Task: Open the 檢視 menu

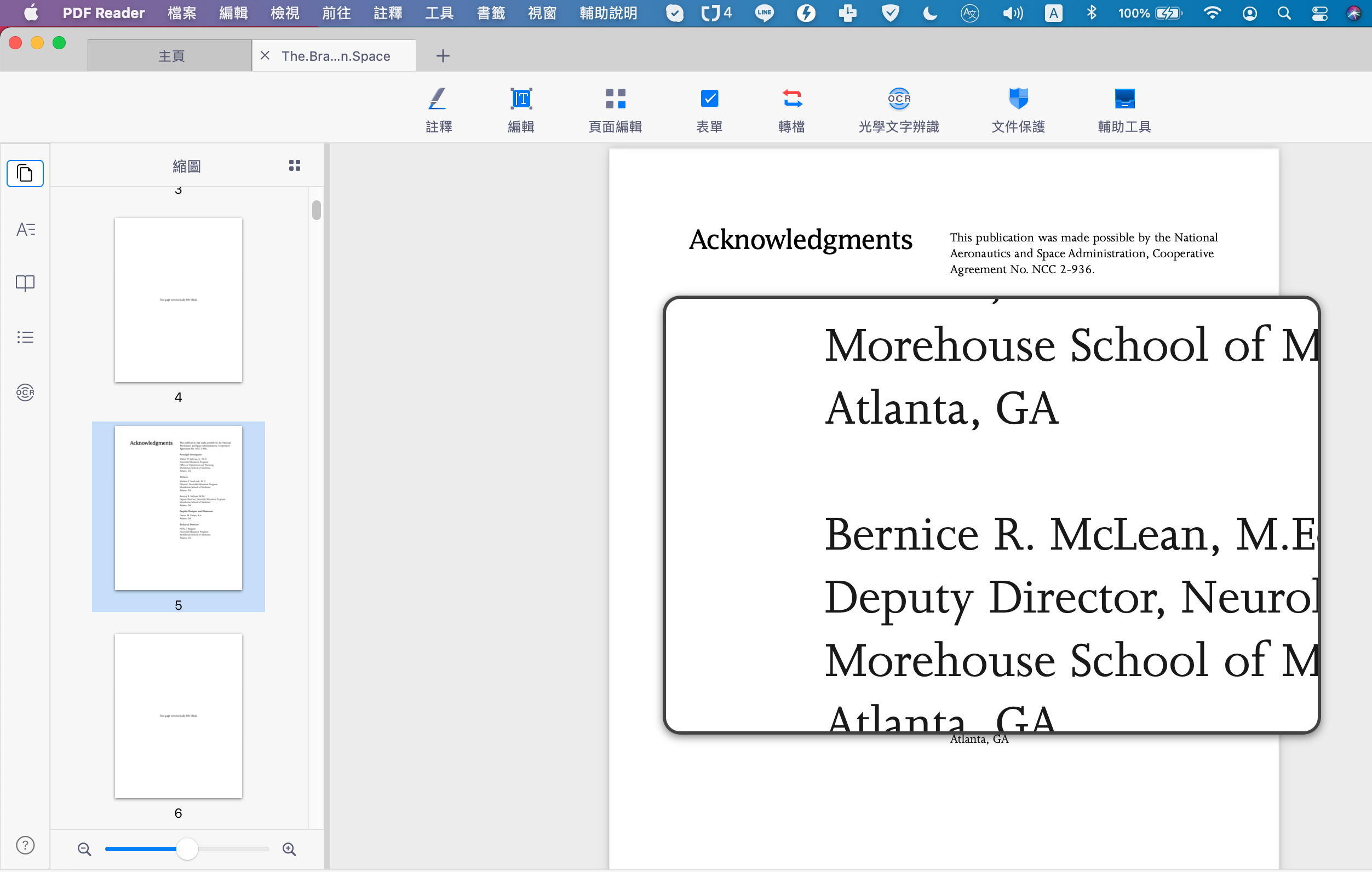Action: click(x=284, y=13)
